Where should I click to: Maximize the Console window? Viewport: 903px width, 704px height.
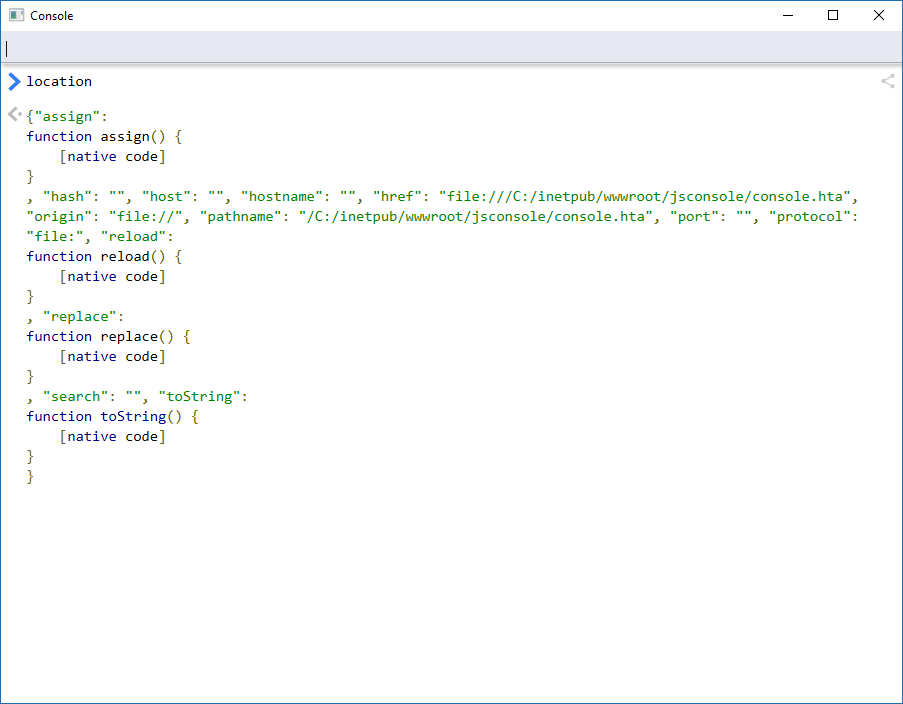tap(833, 15)
